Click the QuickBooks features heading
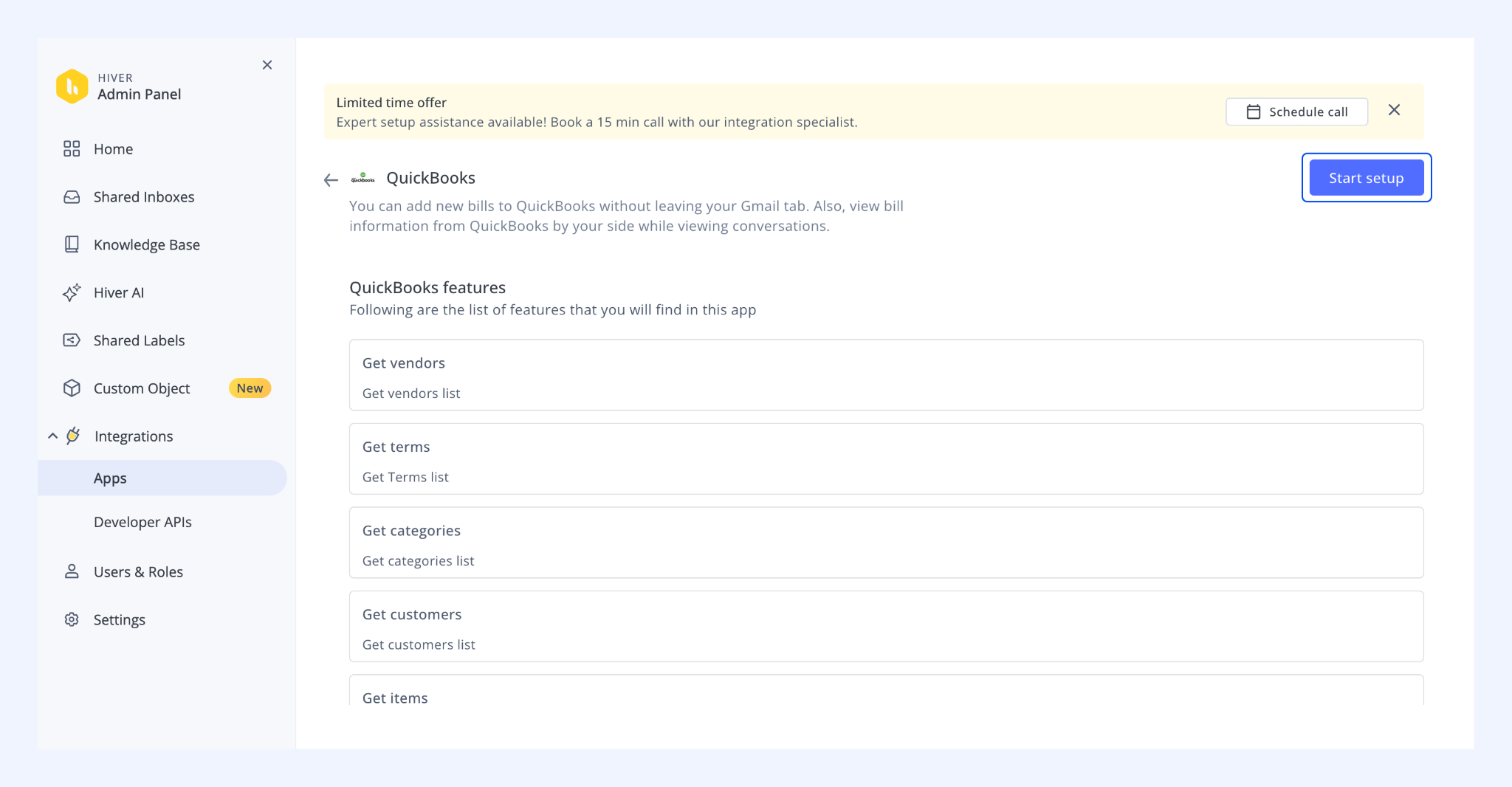 427,287
